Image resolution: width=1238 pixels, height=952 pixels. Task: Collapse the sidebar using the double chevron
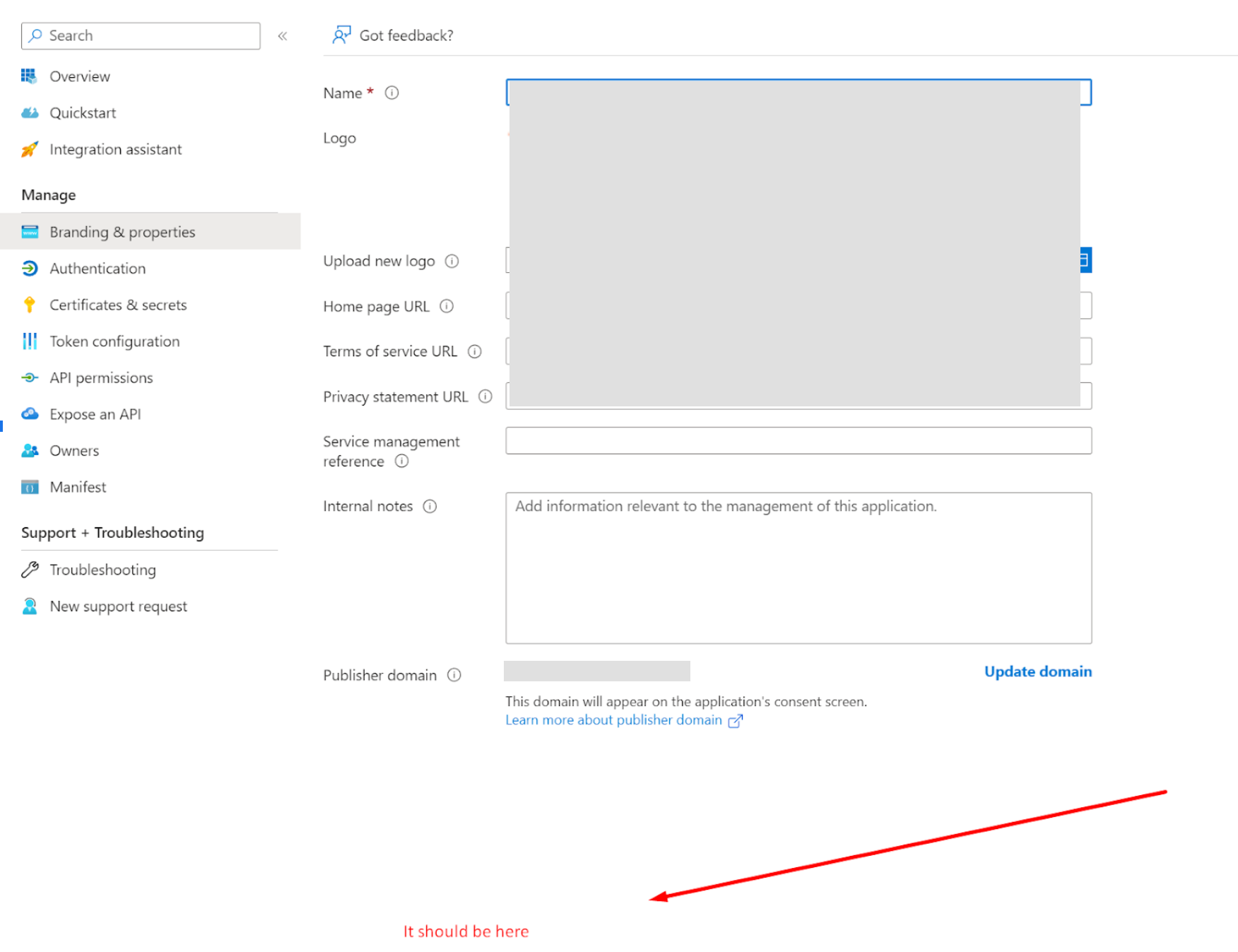pos(282,35)
